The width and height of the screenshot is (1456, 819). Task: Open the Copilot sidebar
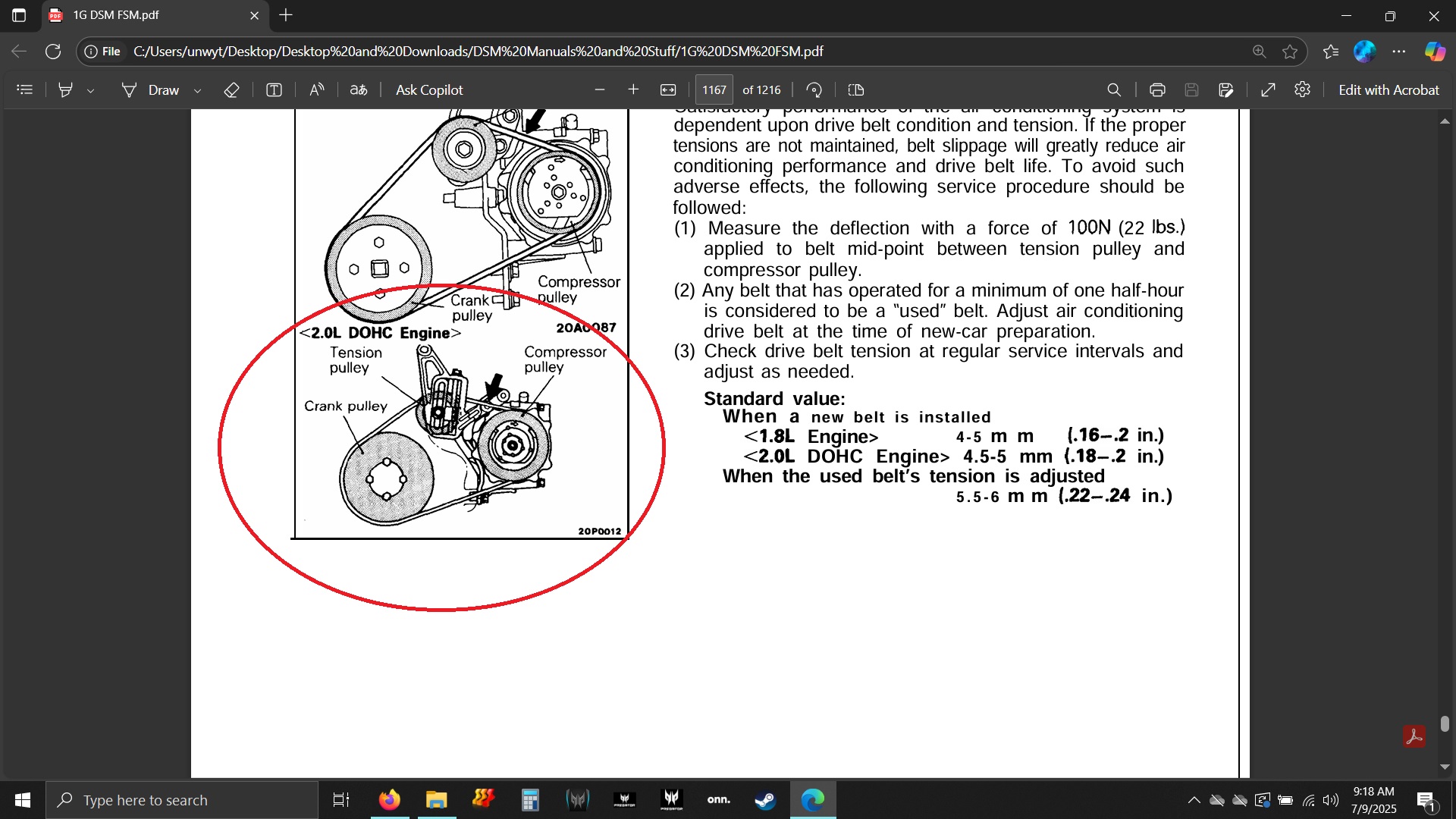pyautogui.click(x=1435, y=52)
